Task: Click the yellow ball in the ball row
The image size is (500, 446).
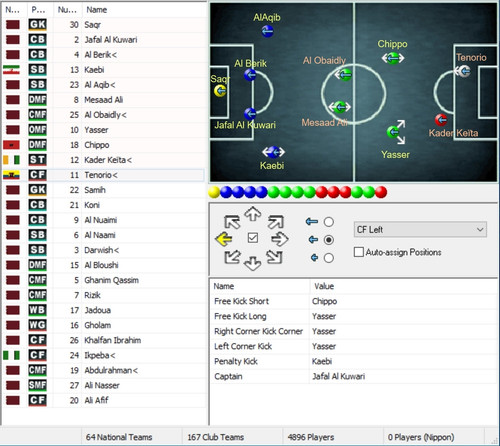Action: (x=214, y=192)
